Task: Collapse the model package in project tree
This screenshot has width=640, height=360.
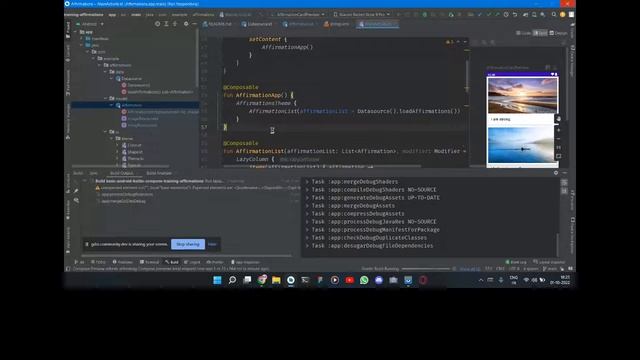Action: click(x=106, y=98)
